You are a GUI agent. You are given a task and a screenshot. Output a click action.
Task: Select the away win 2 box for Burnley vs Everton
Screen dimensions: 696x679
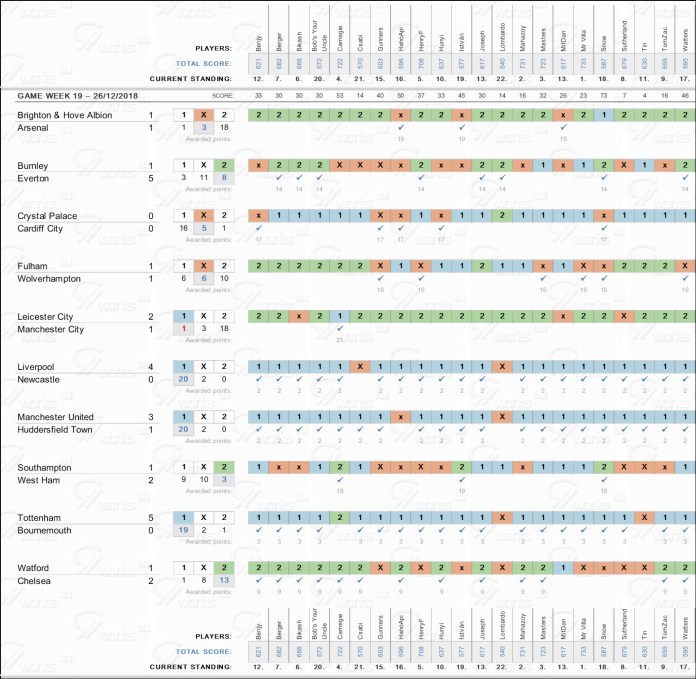tap(224, 165)
